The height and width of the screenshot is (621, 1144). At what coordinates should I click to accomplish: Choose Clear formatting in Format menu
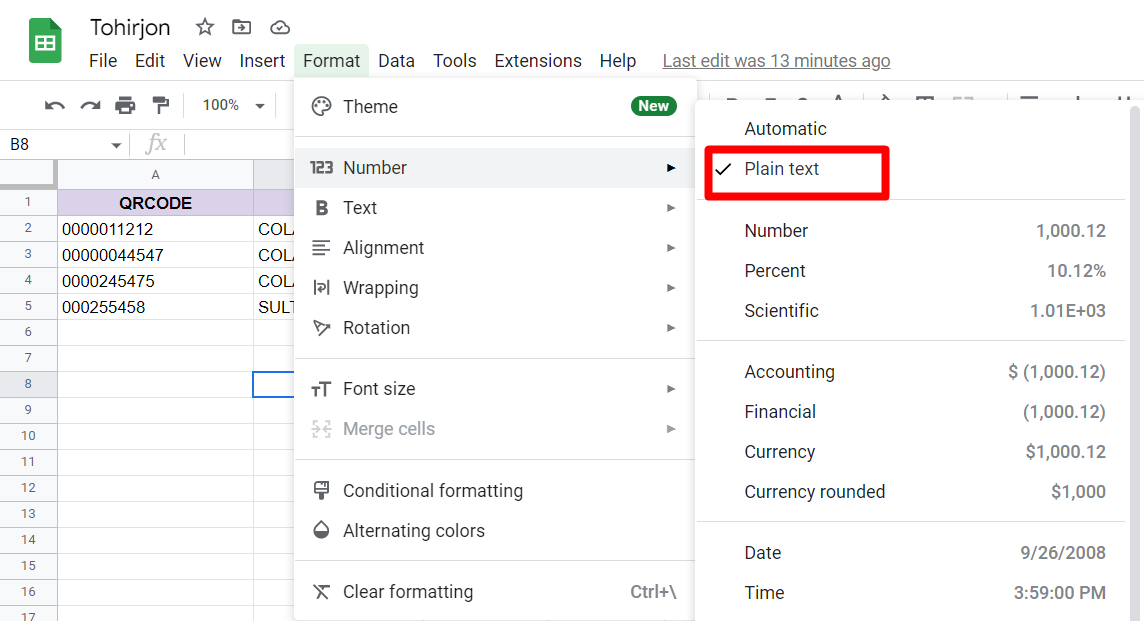[407, 592]
